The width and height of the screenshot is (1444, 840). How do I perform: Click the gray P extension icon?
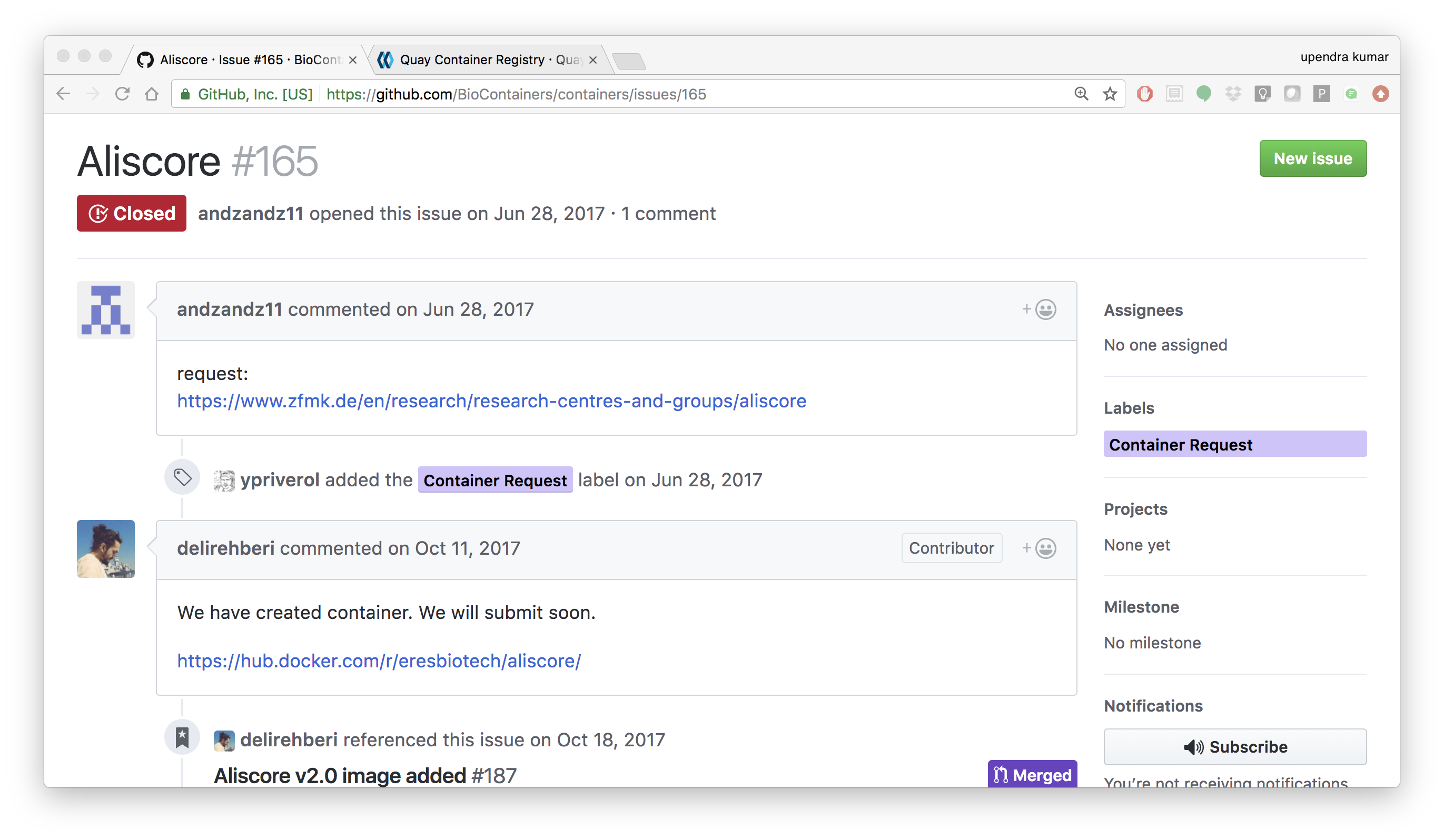tap(1321, 94)
